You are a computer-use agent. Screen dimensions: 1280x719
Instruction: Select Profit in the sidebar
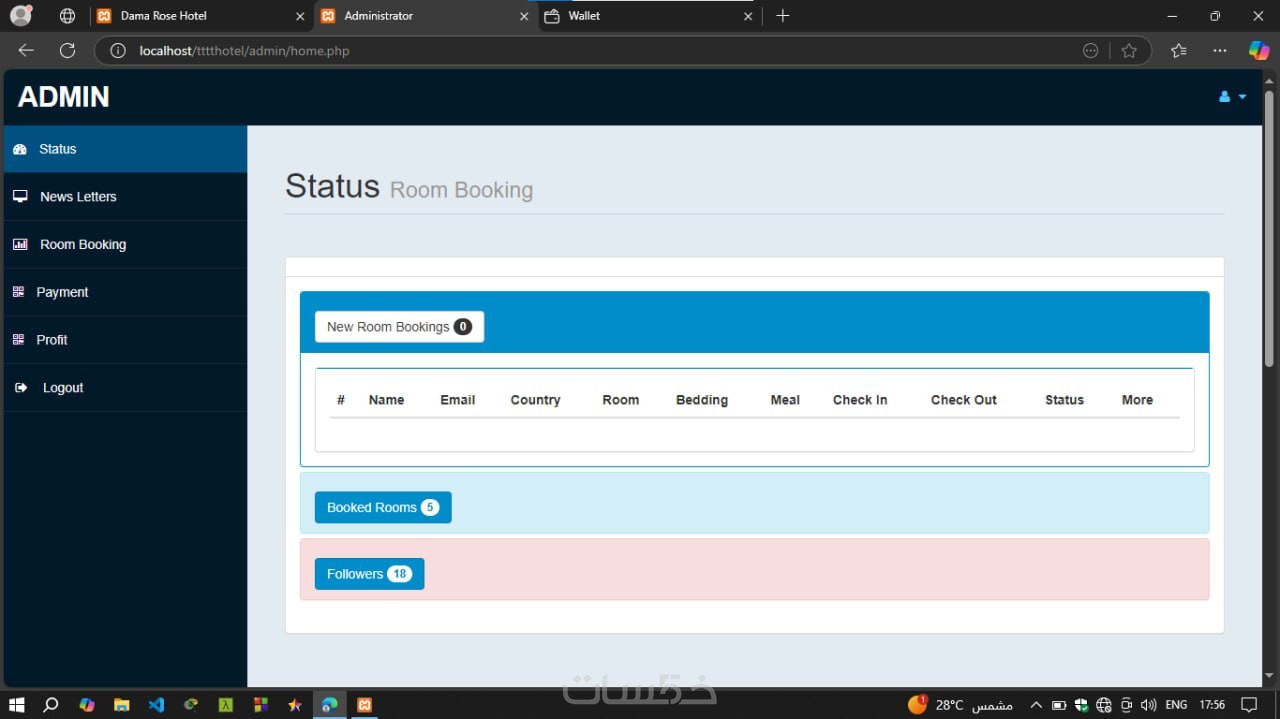(x=125, y=340)
